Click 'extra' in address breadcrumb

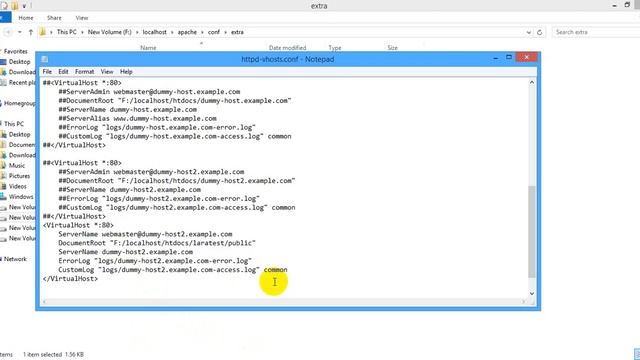point(237,32)
